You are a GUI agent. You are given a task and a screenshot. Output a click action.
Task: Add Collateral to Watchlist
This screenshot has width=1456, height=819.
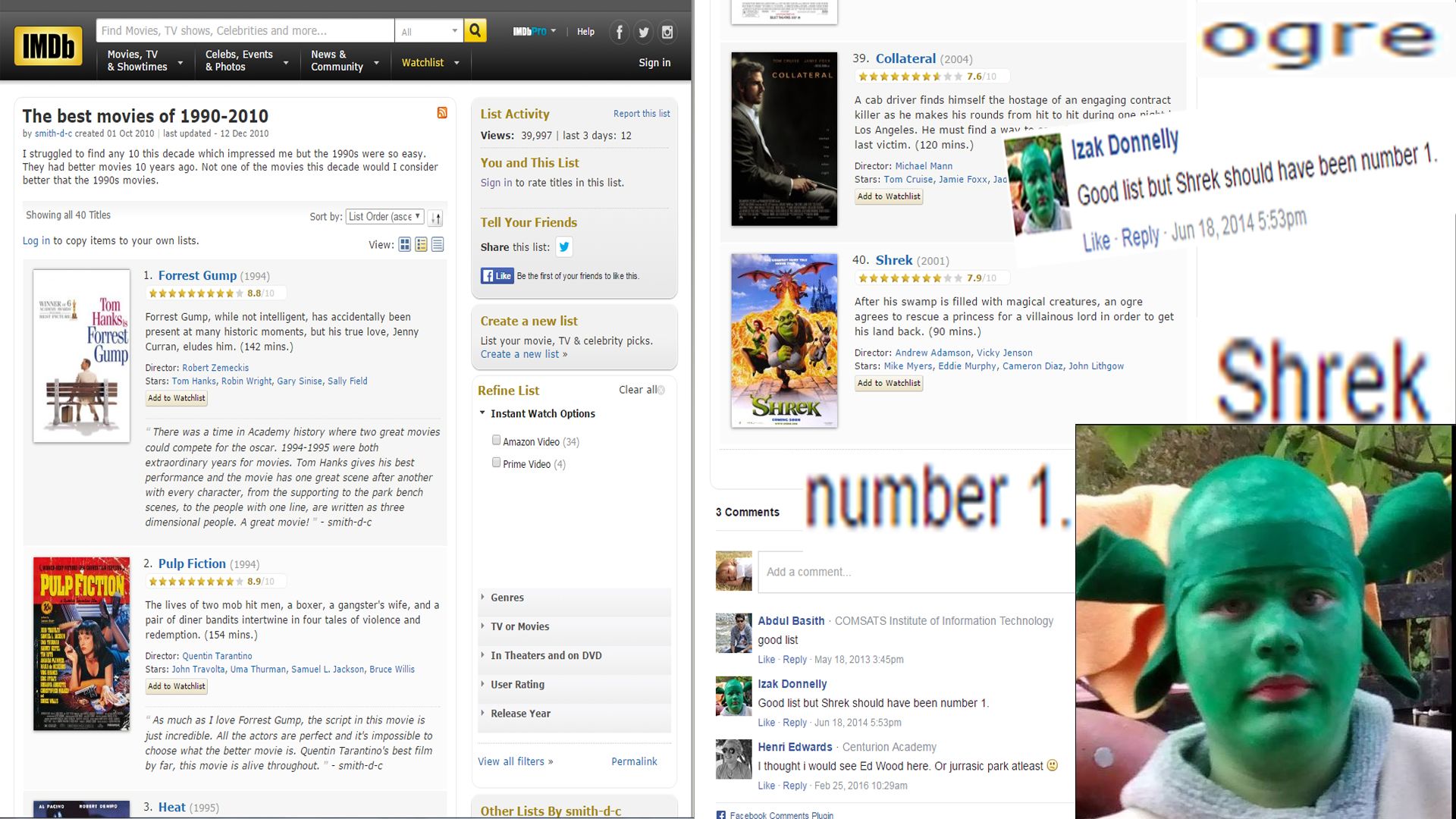point(889,196)
